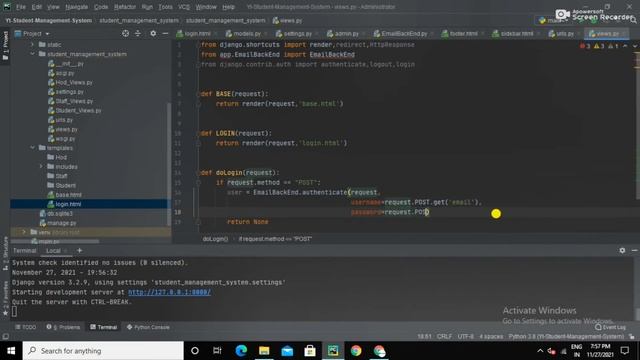Image resolution: width=640 pixels, height=360 pixels.
Task: Select the Local terminal tab
Action: point(53,251)
